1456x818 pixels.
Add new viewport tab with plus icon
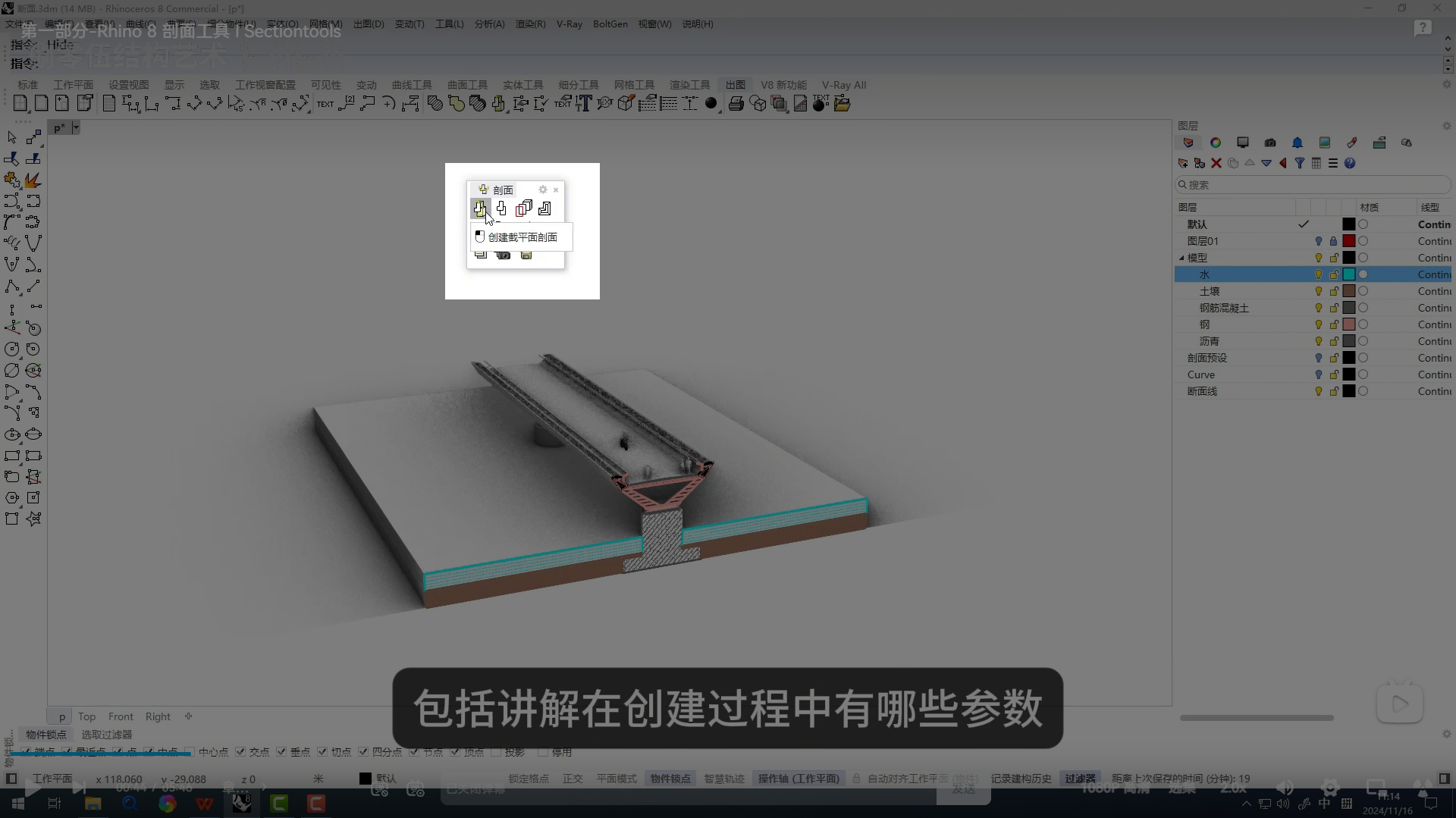tap(188, 716)
